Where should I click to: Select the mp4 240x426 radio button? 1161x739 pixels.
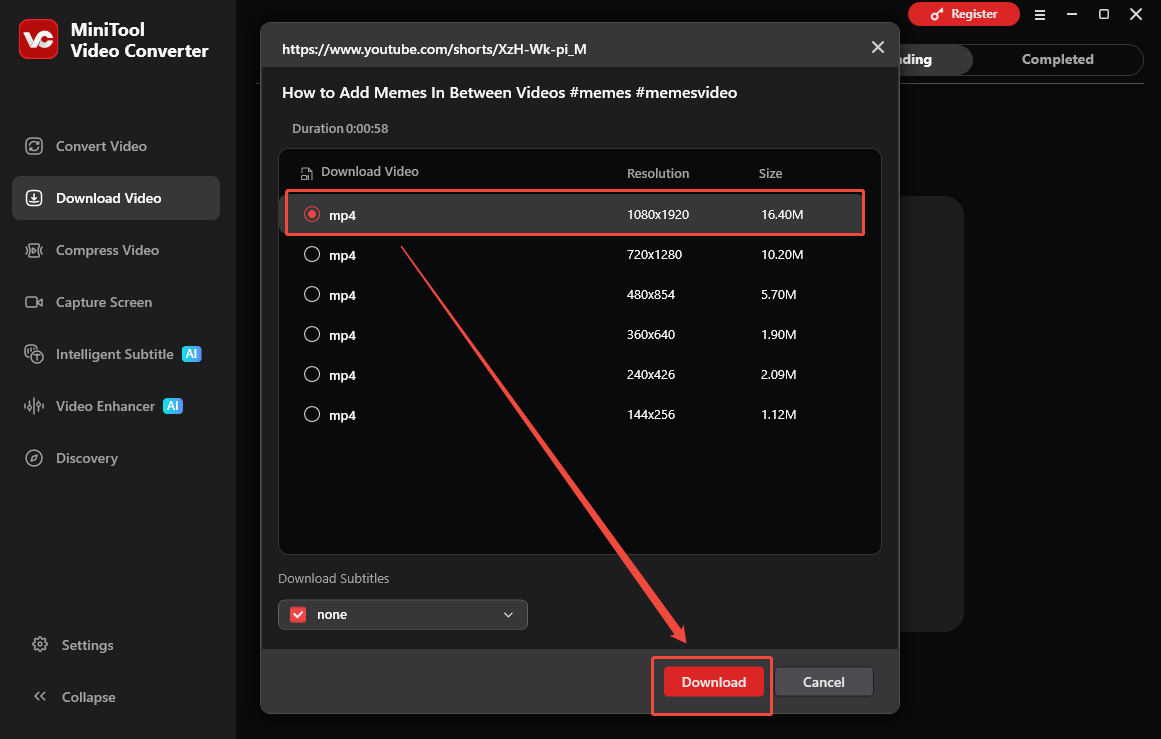tap(312, 374)
